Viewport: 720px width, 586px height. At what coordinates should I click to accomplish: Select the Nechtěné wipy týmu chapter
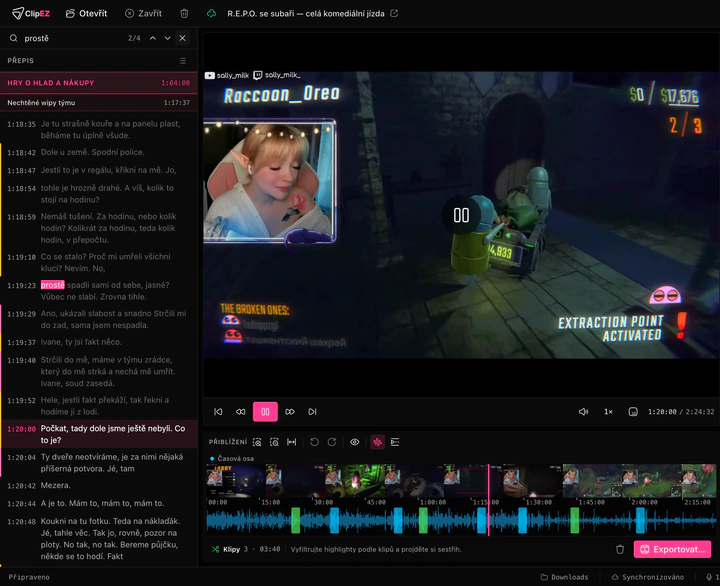pyautogui.click(x=99, y=102)
